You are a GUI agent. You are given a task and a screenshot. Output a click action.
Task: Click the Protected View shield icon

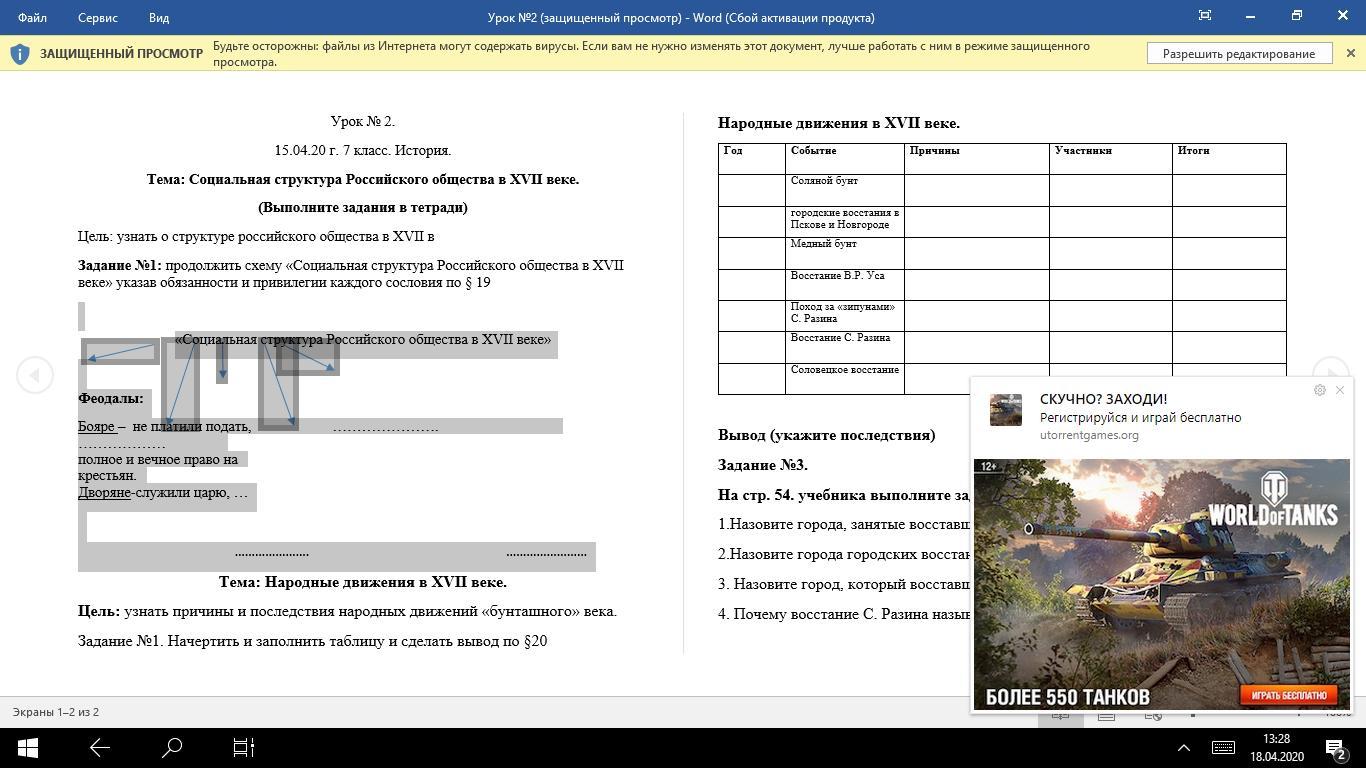(20, 54)
